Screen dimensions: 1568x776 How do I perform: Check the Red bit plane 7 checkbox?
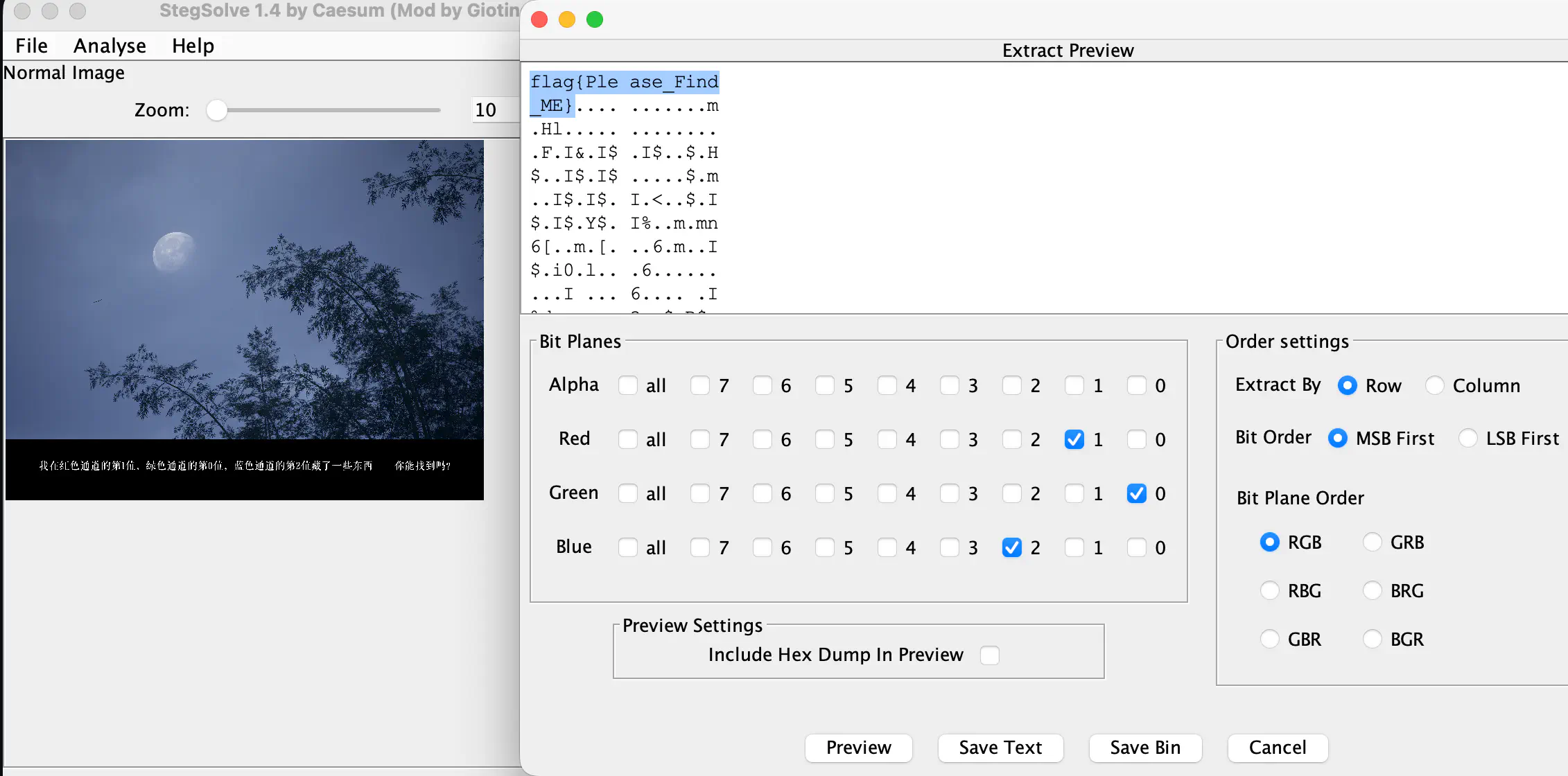click(700, 439)
